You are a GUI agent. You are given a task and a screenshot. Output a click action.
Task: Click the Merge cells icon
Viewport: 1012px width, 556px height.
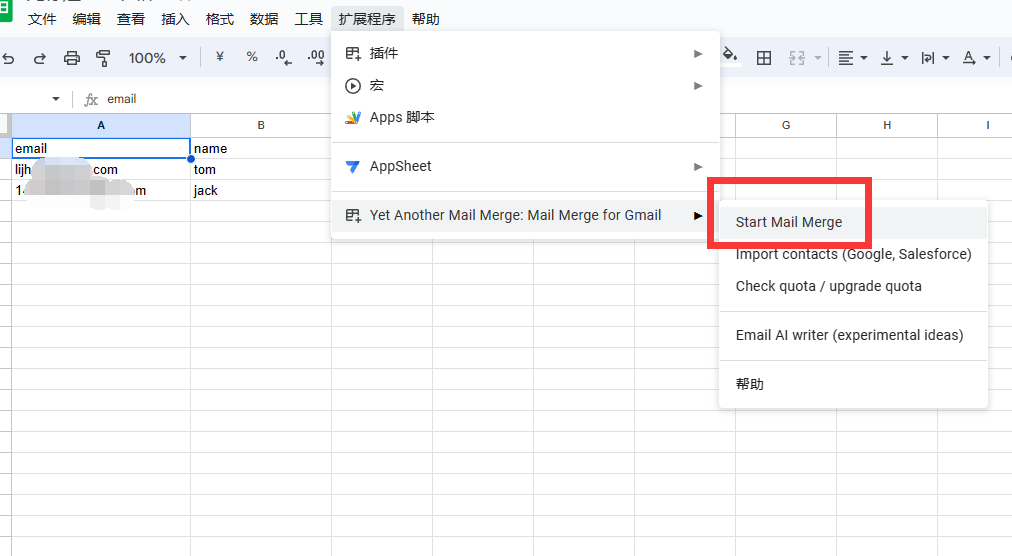(x=797, y=58)
